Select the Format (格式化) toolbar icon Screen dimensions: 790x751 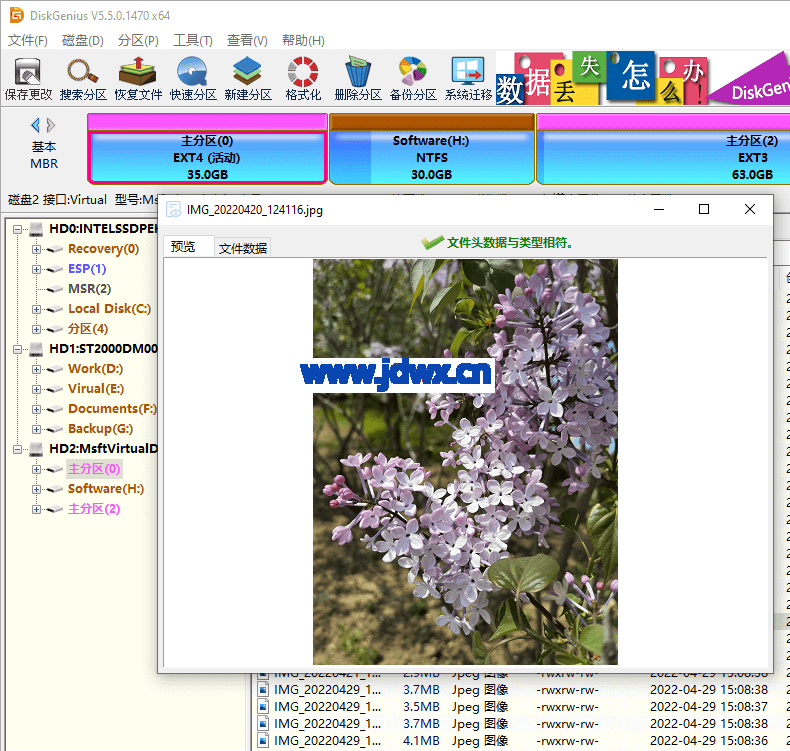coord(303,78)
